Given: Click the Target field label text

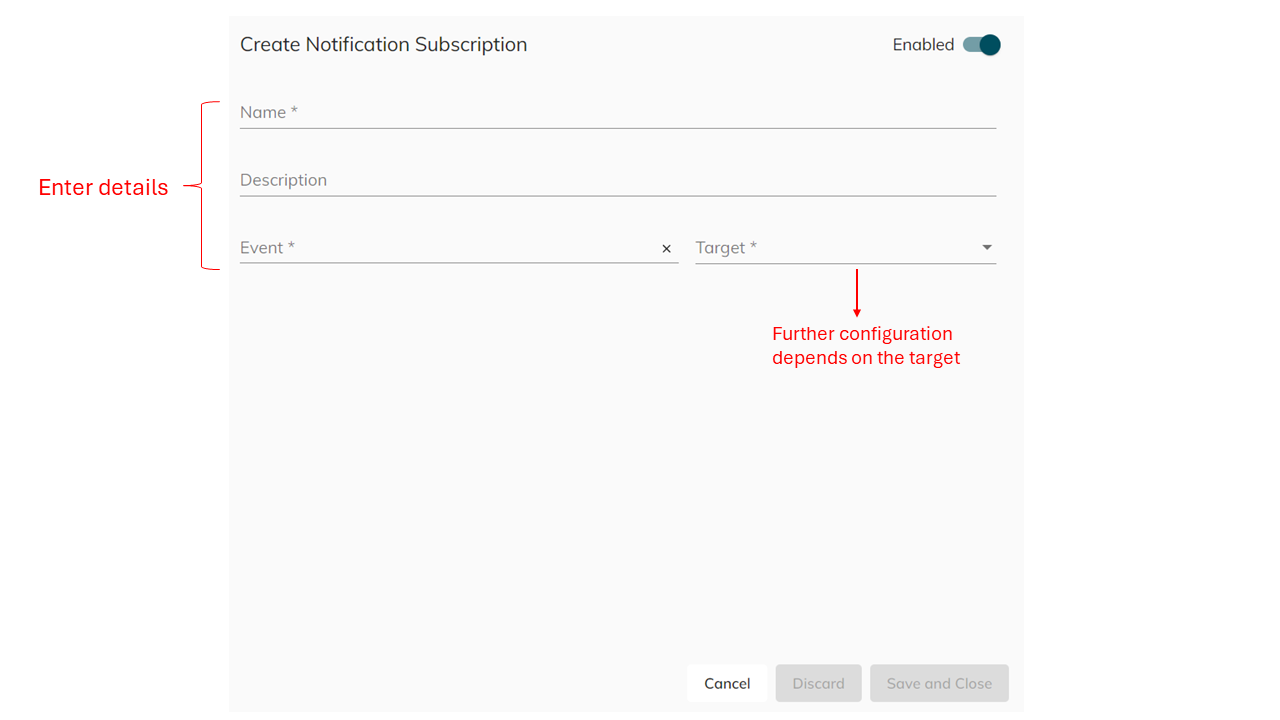Looking at the screenshot, I should tap(723, 247).
